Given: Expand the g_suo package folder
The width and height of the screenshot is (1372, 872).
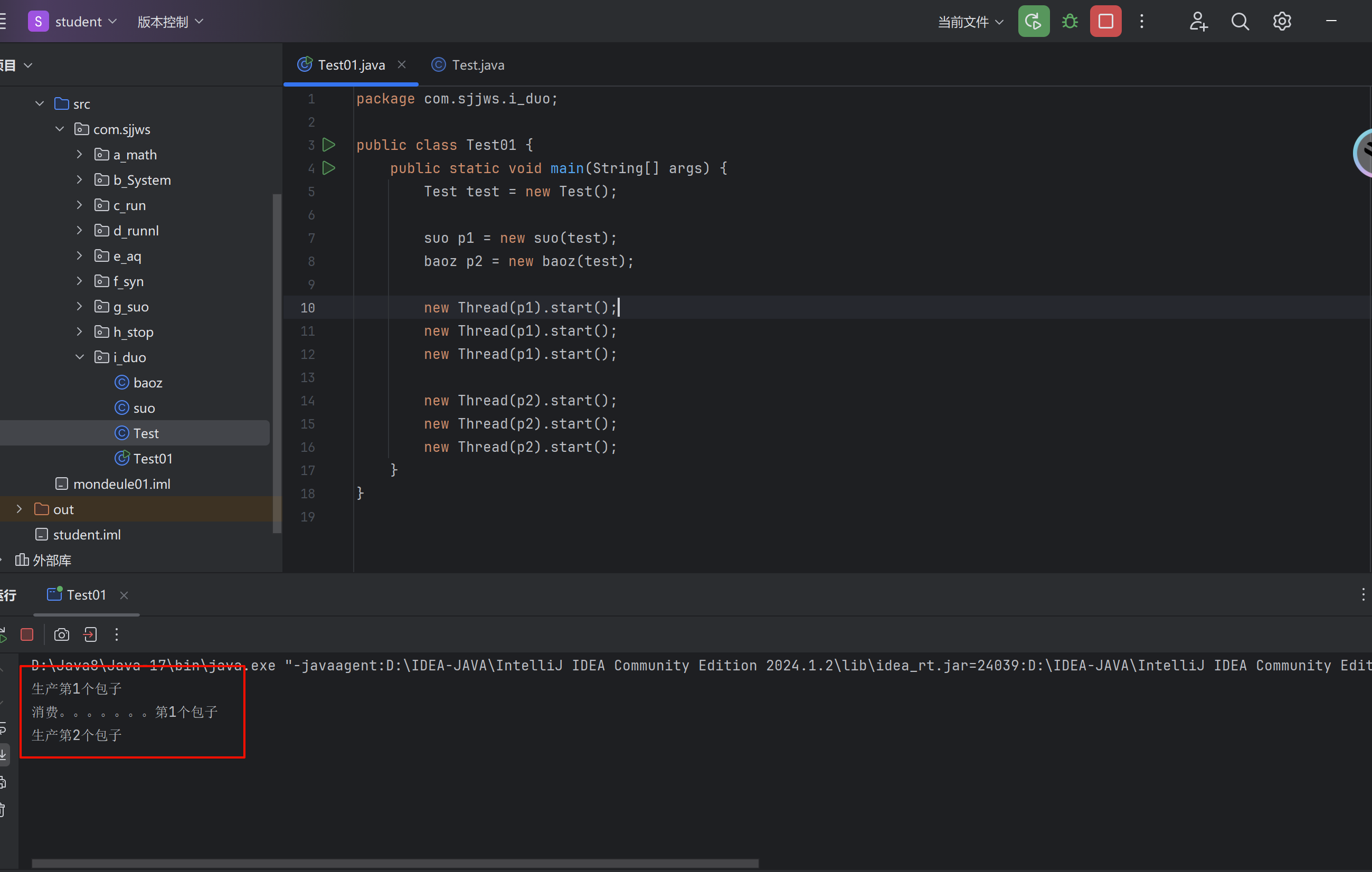Looking at the screenshot, I should pos(79,307).
